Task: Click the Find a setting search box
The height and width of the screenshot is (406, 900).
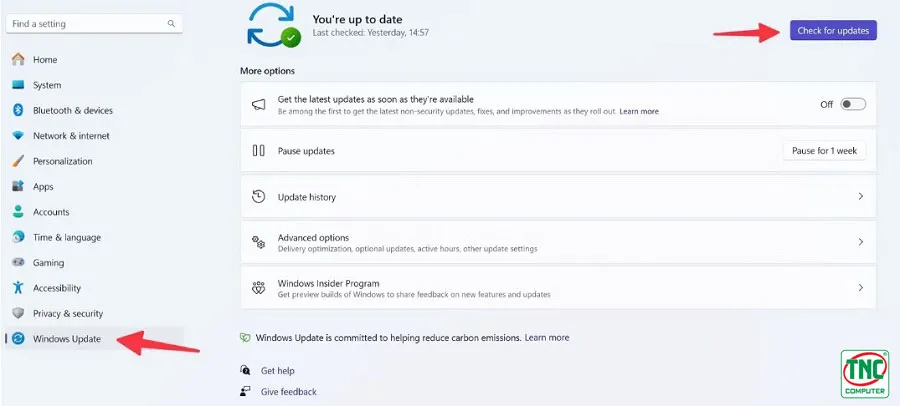Action: 94,24
